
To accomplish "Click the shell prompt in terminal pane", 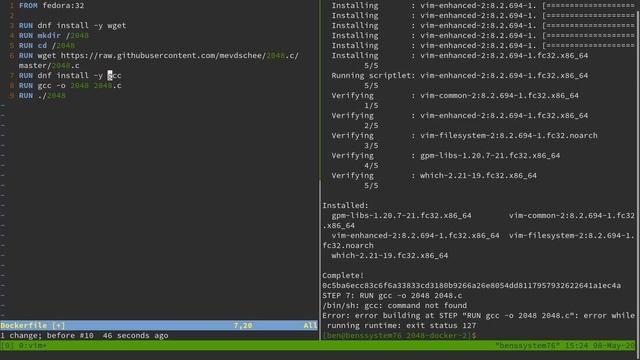I will pyautogui.click(x=399, y=336).
